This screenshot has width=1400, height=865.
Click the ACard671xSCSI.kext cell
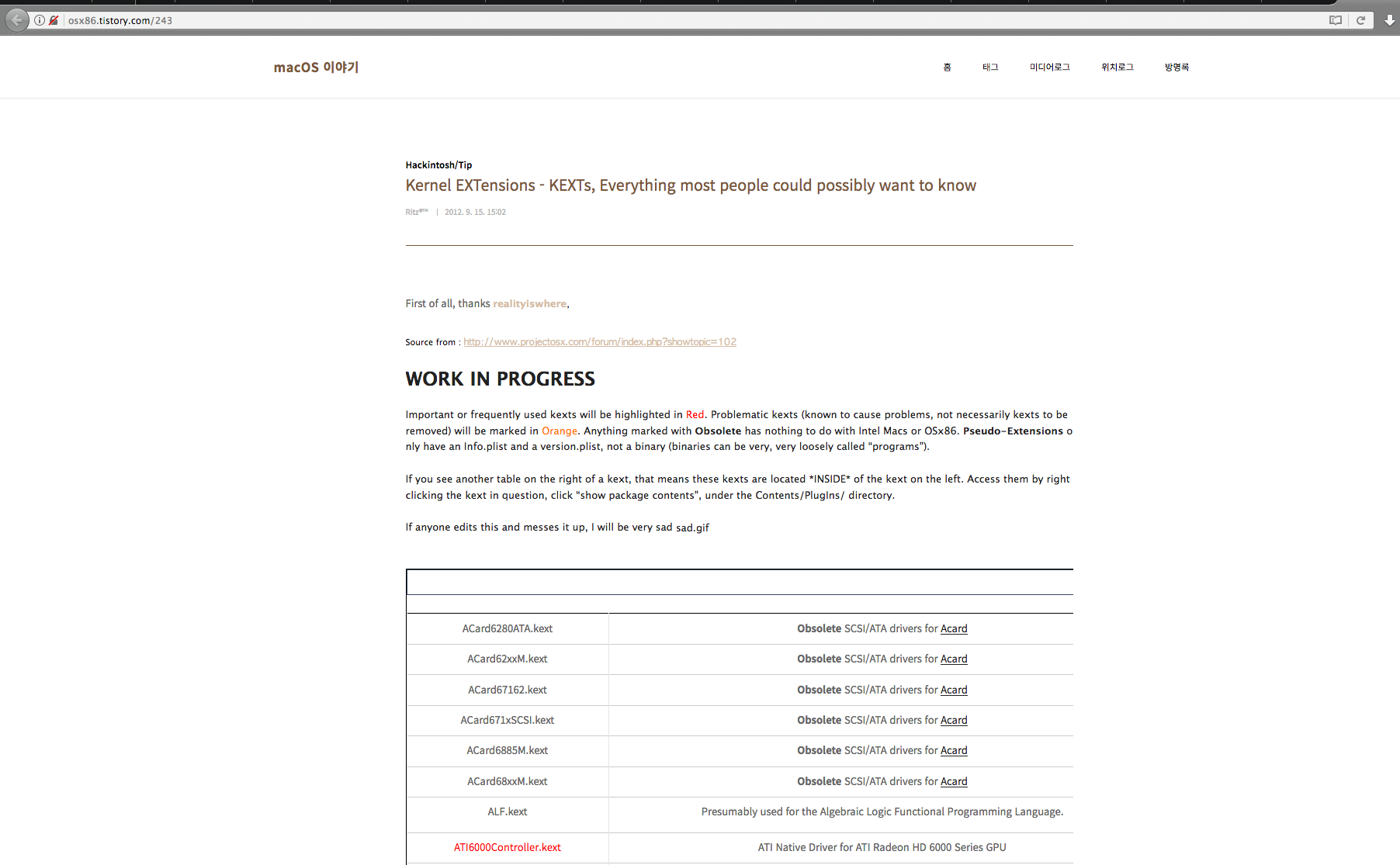tap(508, 720)
